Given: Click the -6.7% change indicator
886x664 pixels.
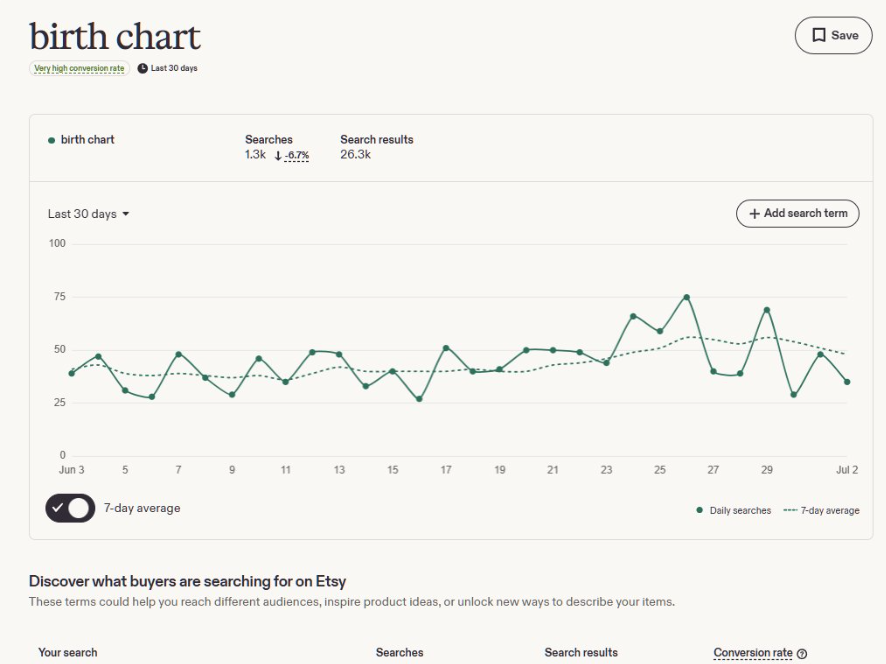Looking at the screenshot, I should coord(297,155).
